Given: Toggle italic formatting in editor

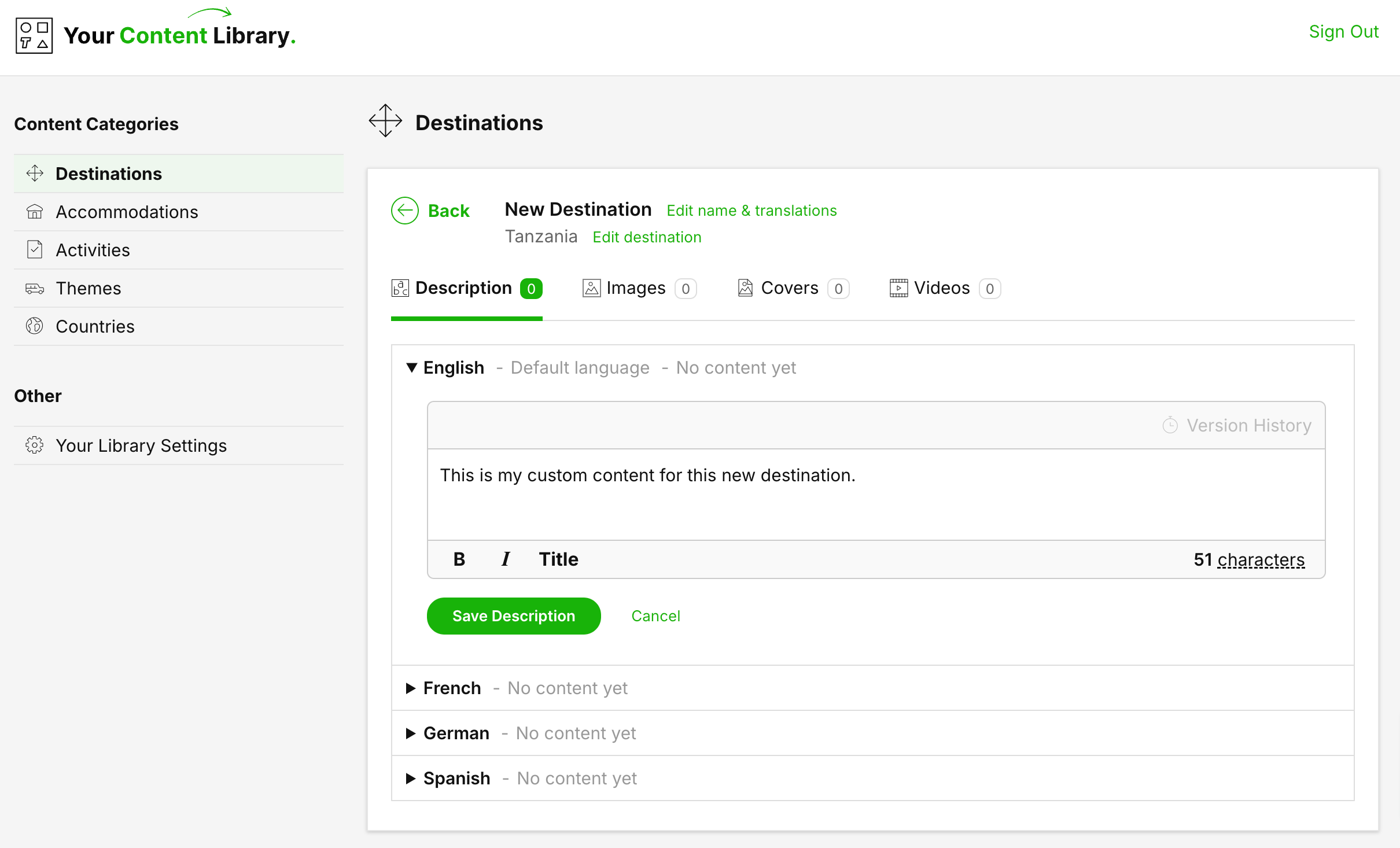Looking at the screenshot, I should 505,559.
